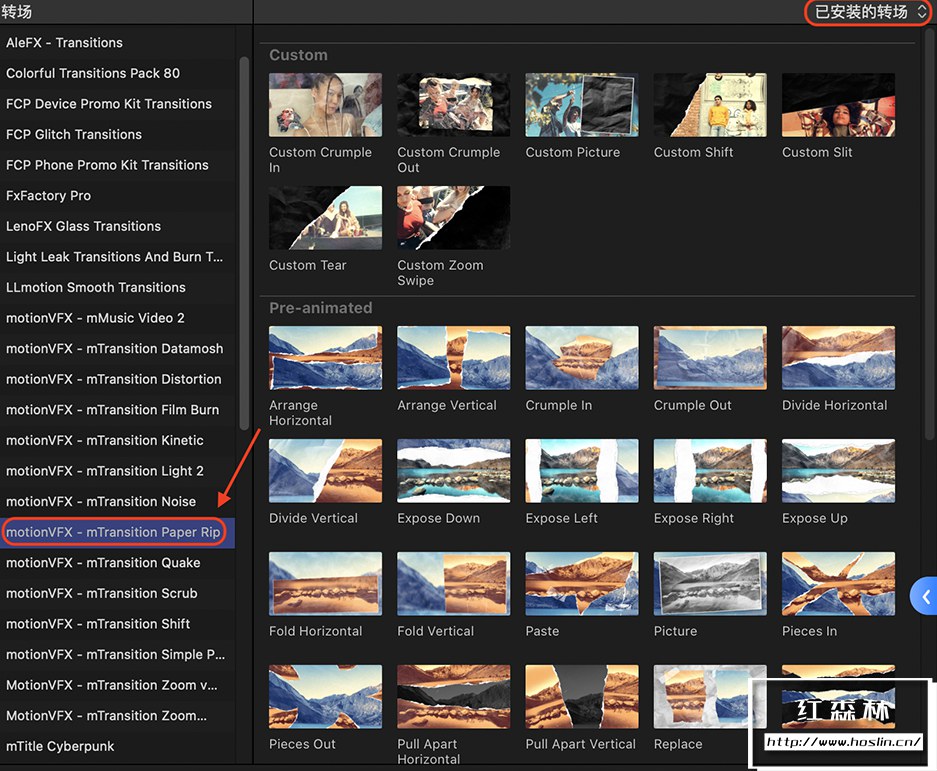Choose motionVFX - mTransition Quake
The image size is (937, 771).
tap(118, 562)
